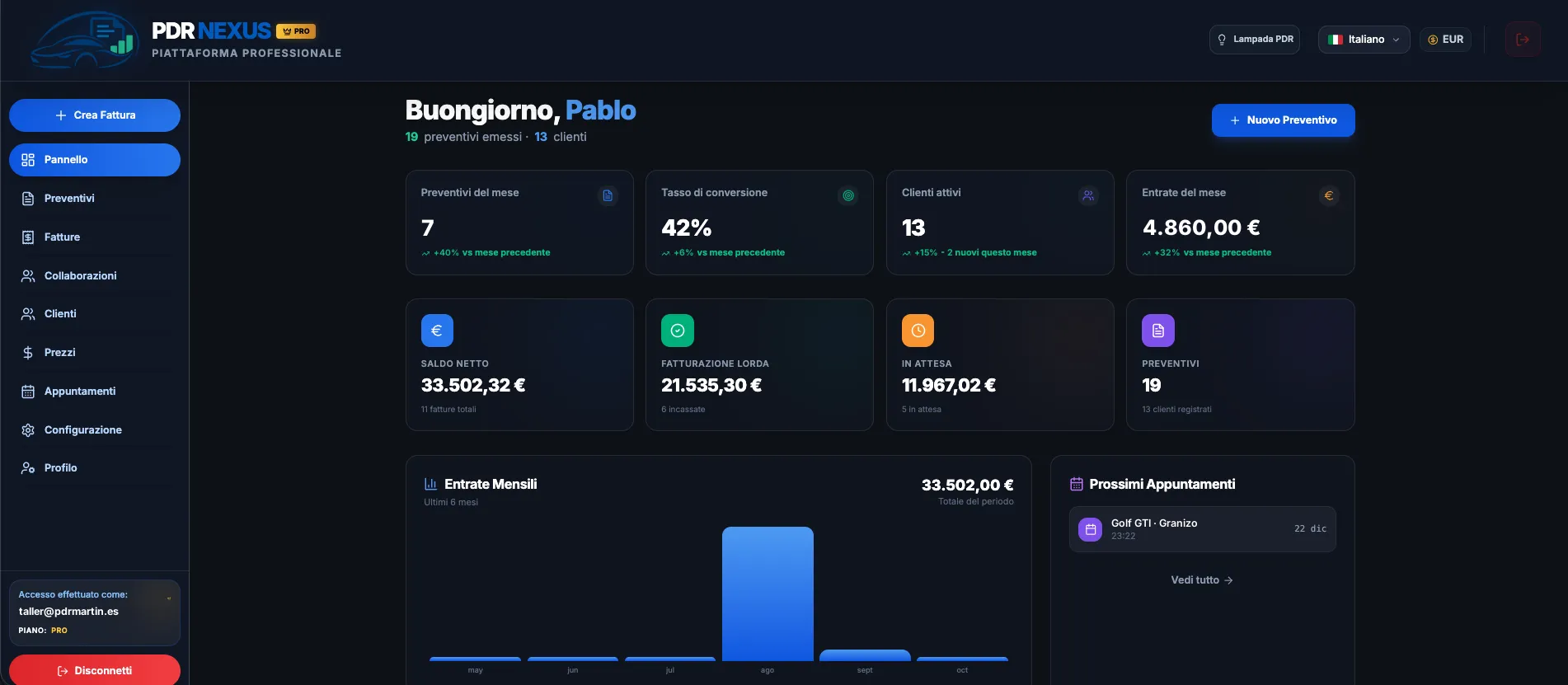Open Clienti in the sidebar
Viewport: 1568px width, 685px height.
(95, 314)
